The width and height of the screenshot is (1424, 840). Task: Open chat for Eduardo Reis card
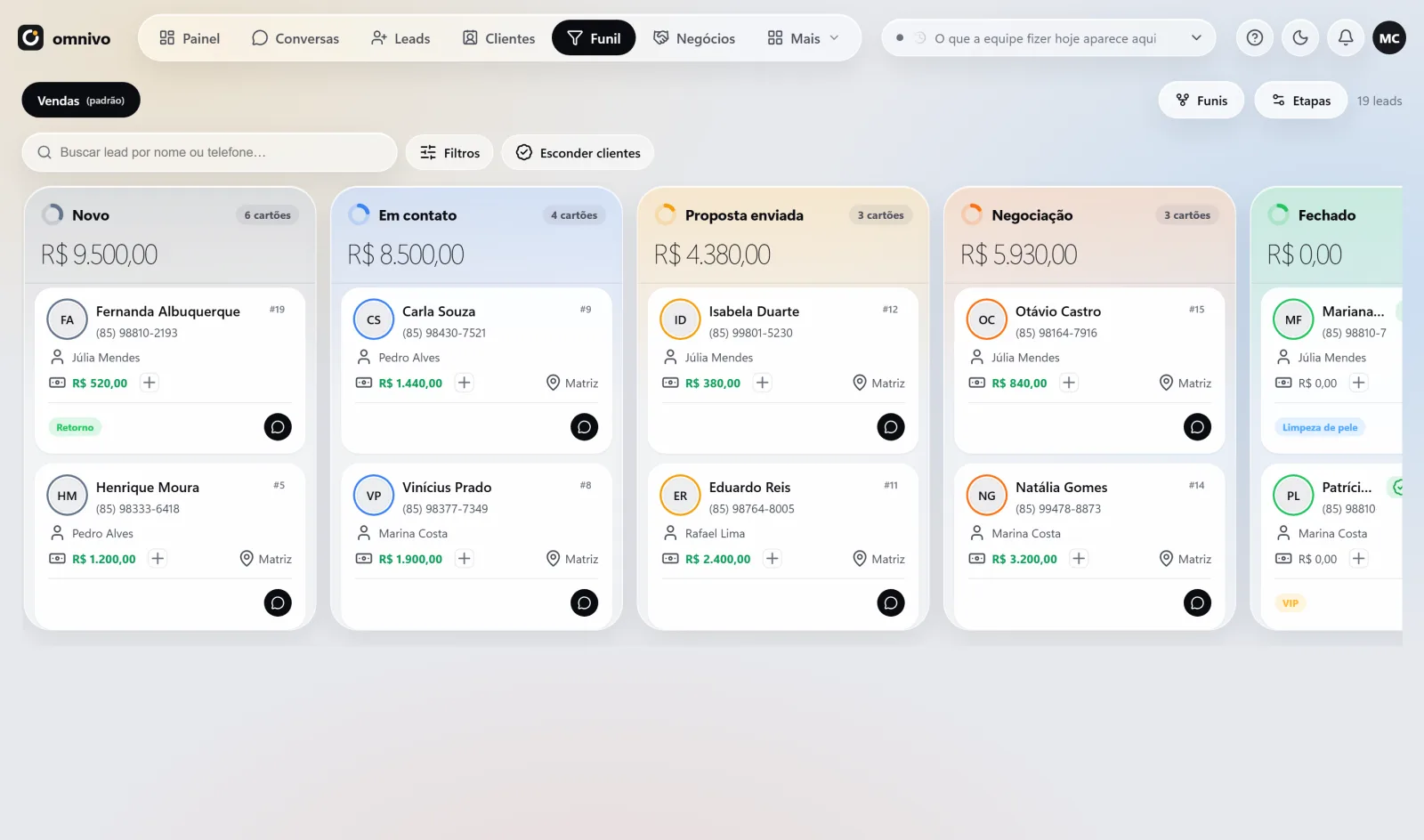click(891, 603)
